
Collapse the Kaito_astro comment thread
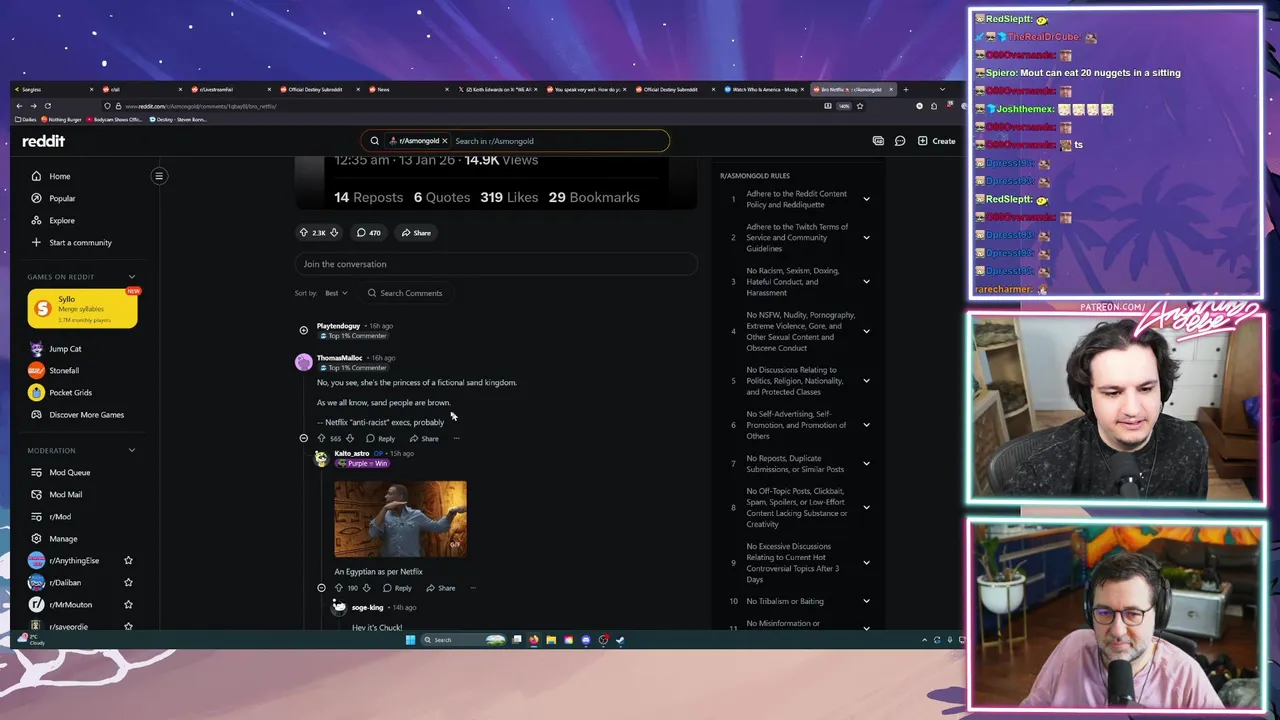pos(321,588)
